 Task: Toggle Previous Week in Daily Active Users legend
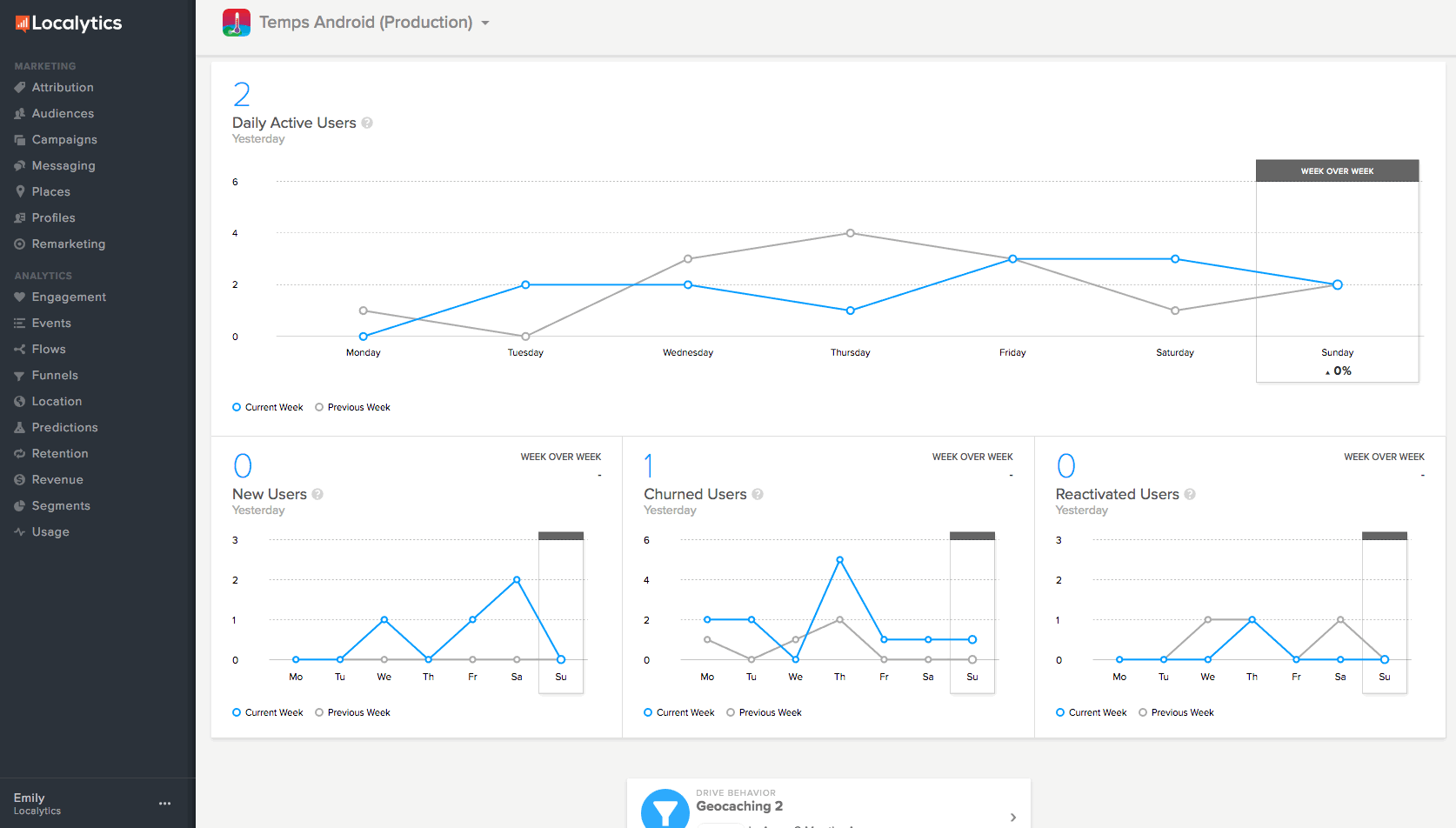pyautogui.click(x=352, y=407)
